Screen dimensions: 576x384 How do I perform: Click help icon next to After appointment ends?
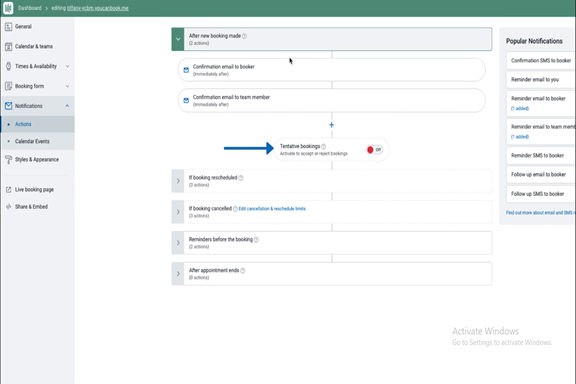(x=242, y=270)
